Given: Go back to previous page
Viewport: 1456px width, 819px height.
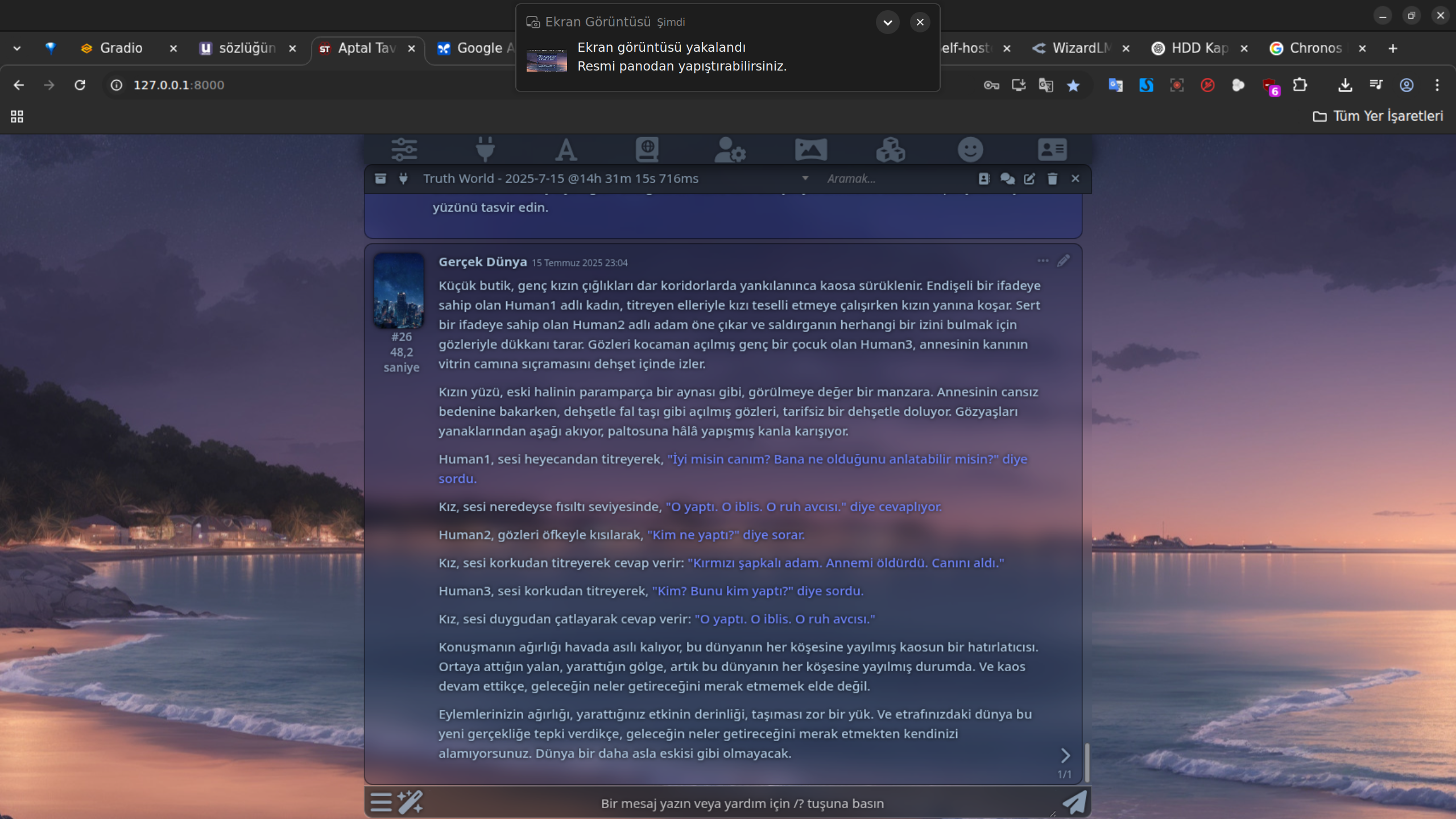Looking at the screenshot, I should pyautogui.click(x=19, y=85).
